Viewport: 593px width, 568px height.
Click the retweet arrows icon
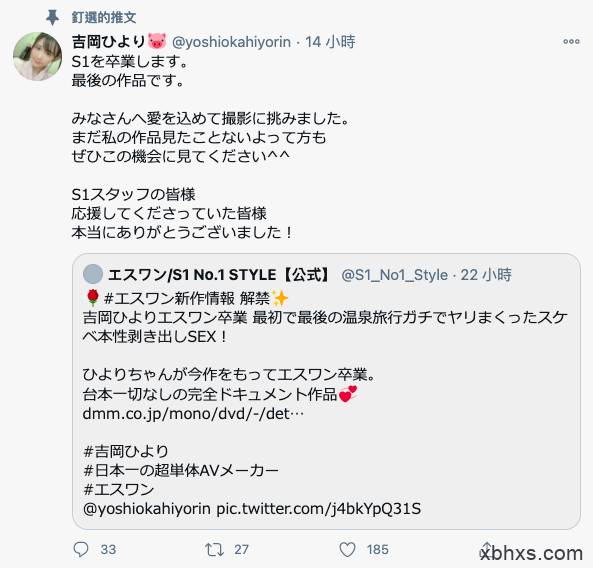[214, 549]
